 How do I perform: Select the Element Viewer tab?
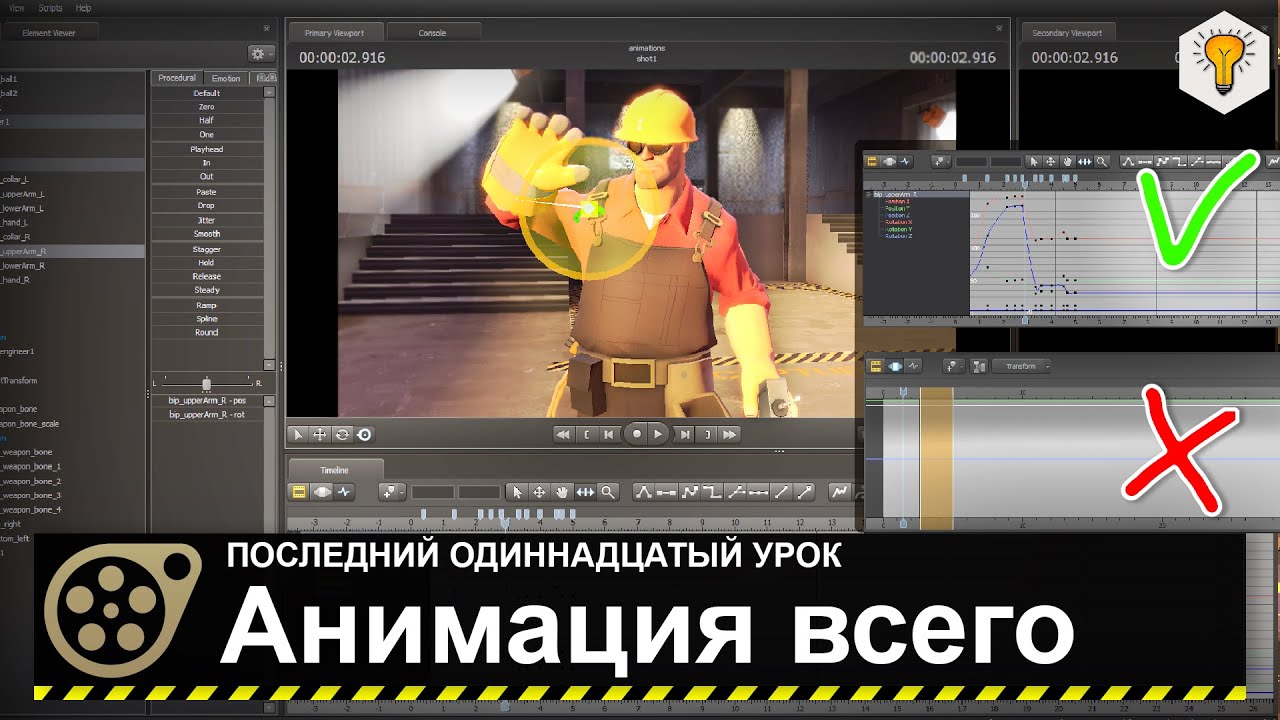click(x=48, y=33)
